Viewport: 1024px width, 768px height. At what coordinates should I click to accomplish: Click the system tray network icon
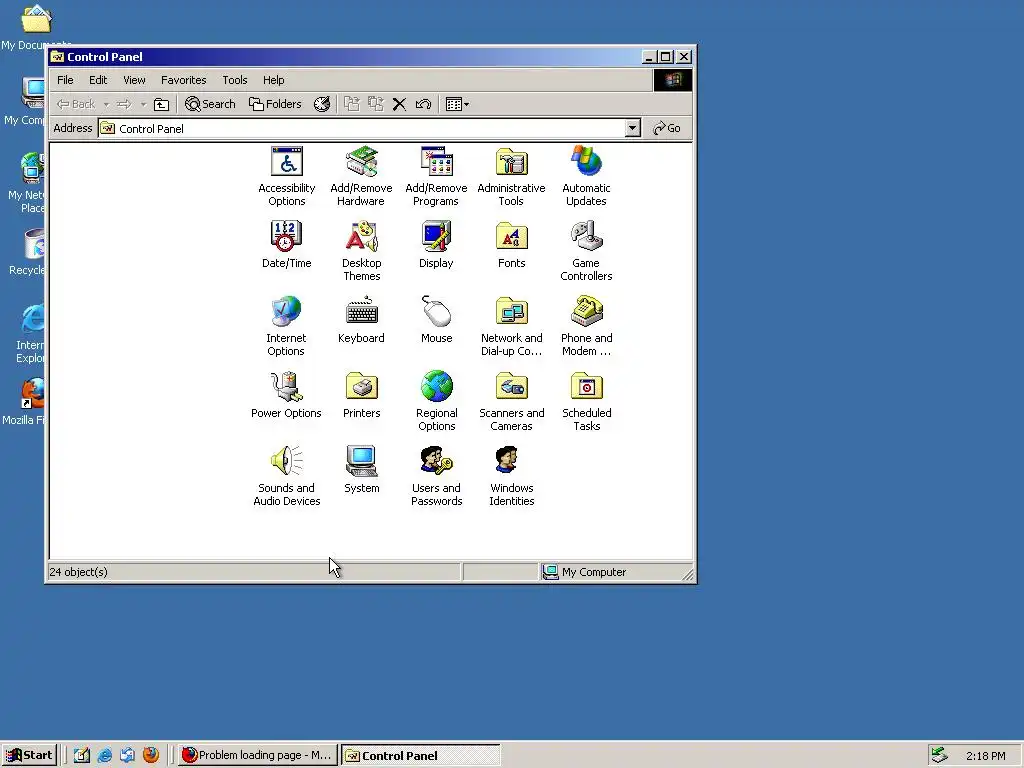[939, 755]
